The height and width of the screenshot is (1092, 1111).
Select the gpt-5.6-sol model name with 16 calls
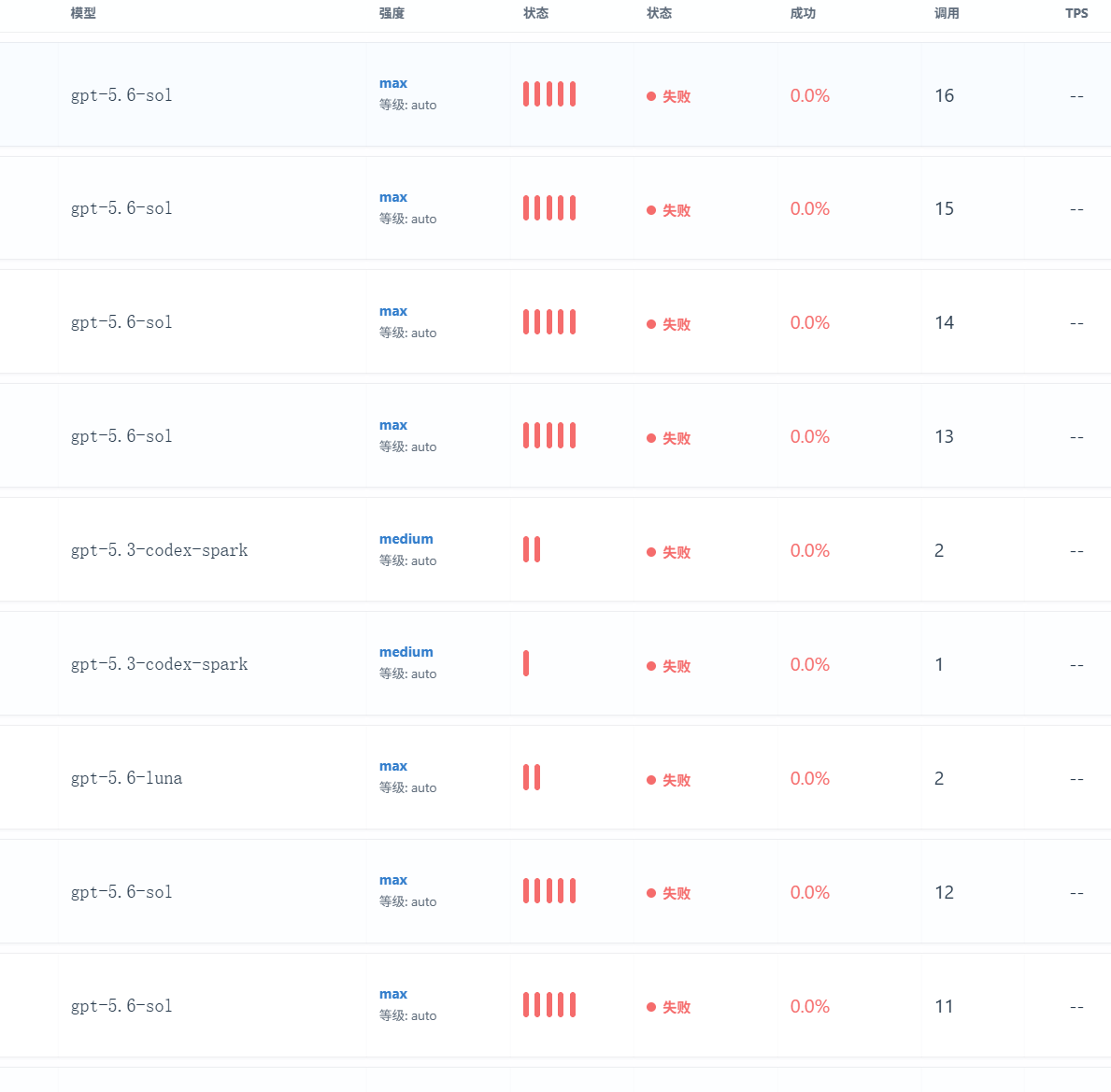(x=121, y=95)
